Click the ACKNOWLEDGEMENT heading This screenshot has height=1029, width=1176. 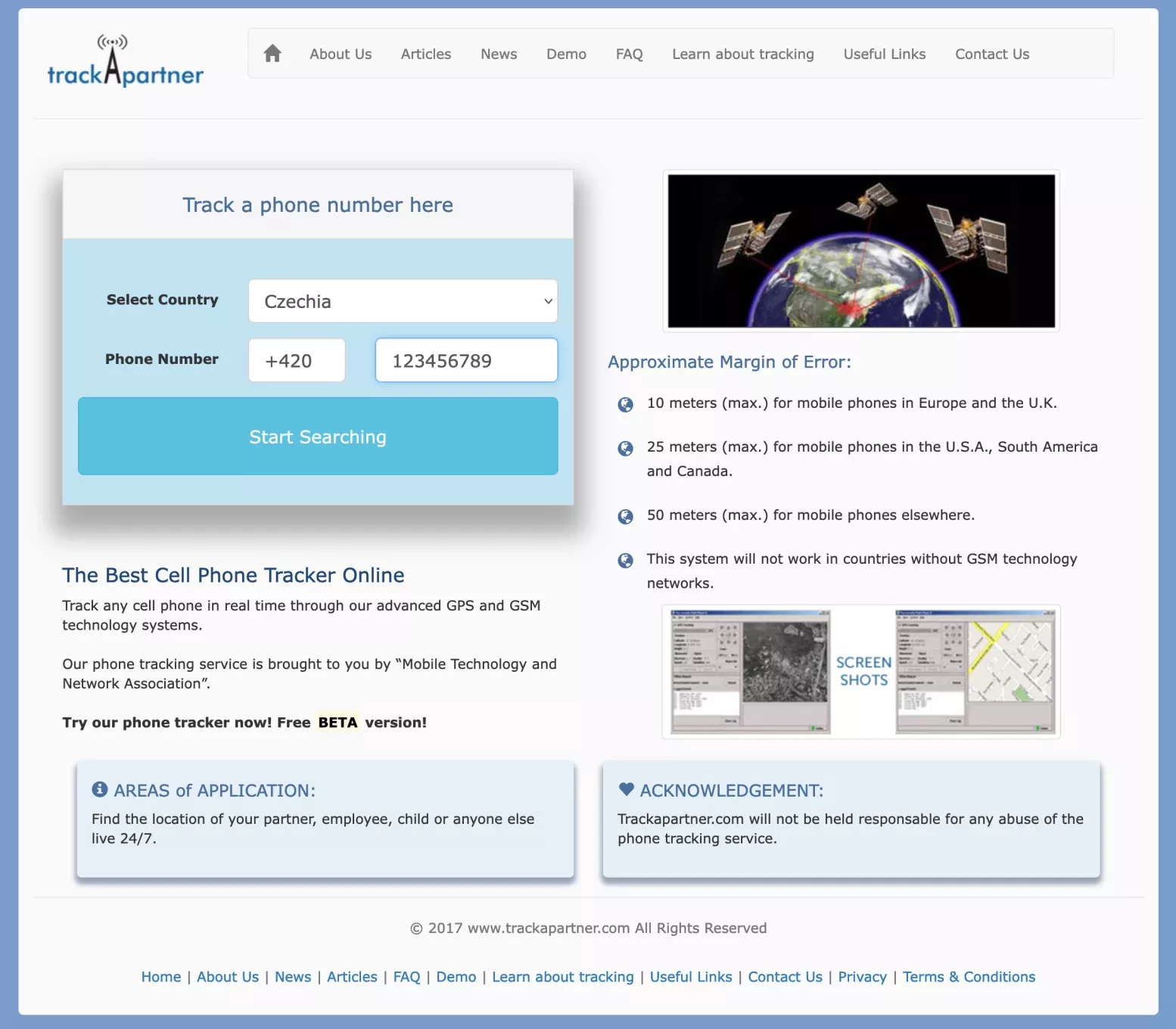point(732,790)
